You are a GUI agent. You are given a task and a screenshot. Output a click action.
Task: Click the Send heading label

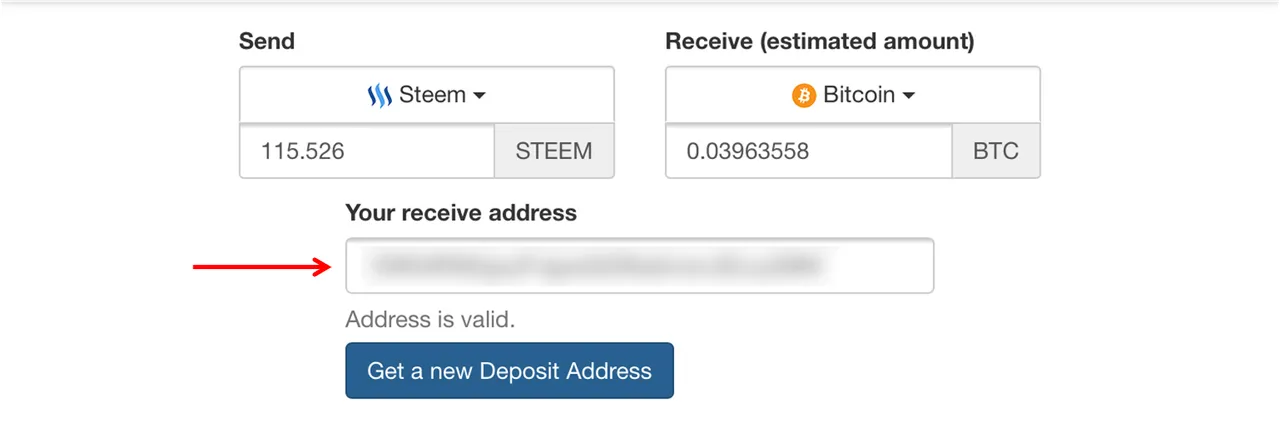[267, 42]
